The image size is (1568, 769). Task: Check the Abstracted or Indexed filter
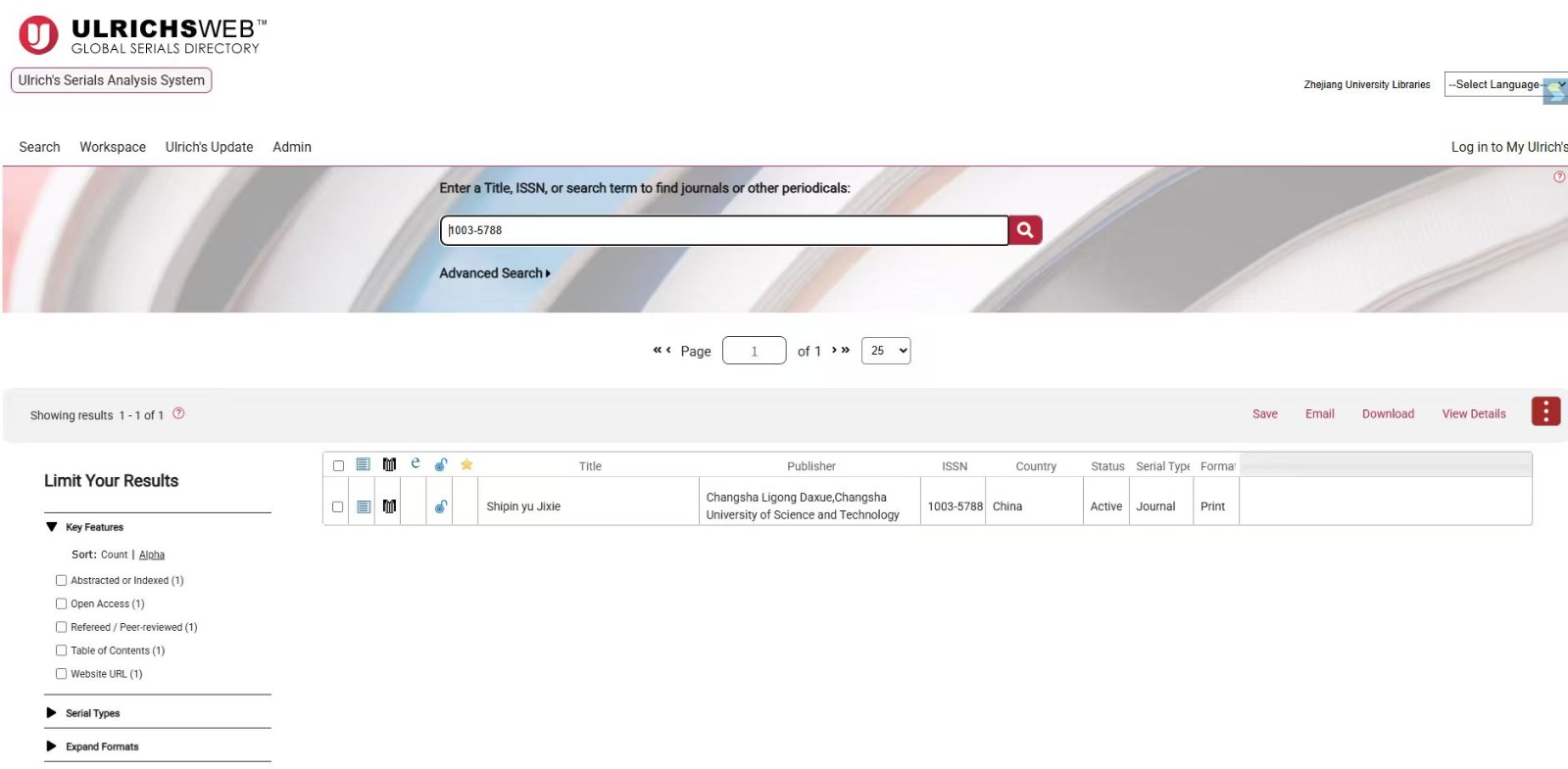click(x=61, y=580)
